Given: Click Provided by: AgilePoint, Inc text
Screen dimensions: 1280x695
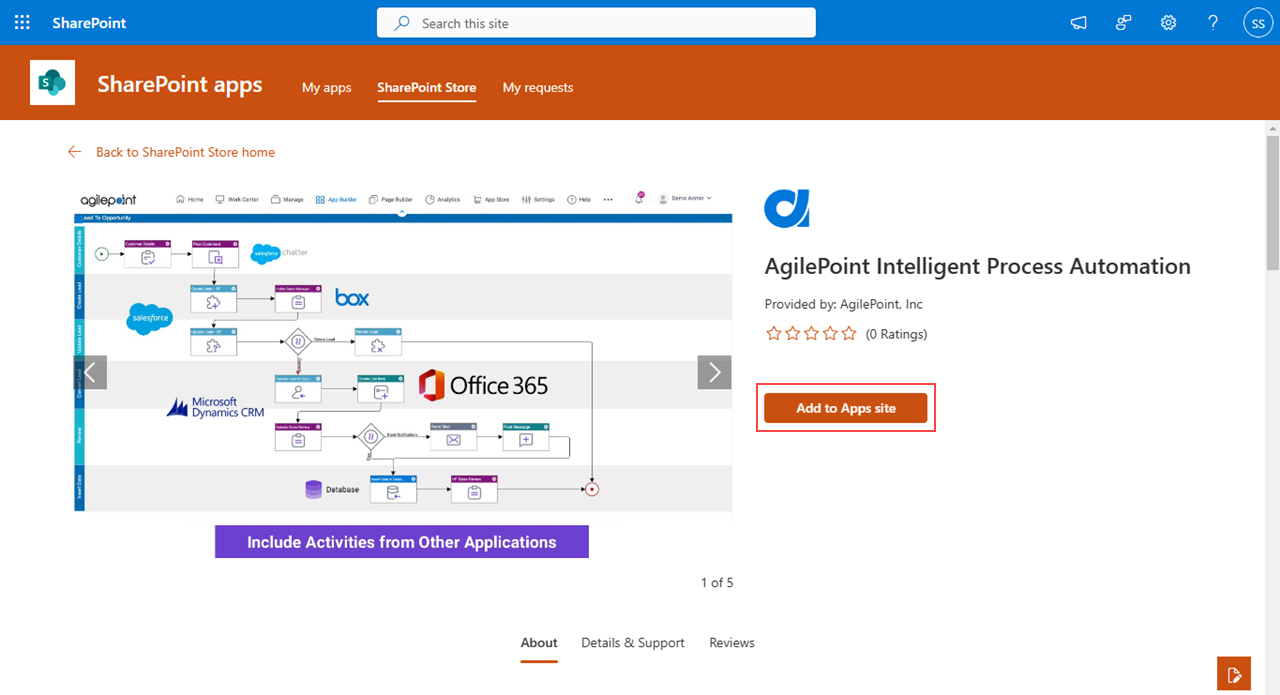Looking at the screenshot, I should pyautogui.click(x=844, y=304).
